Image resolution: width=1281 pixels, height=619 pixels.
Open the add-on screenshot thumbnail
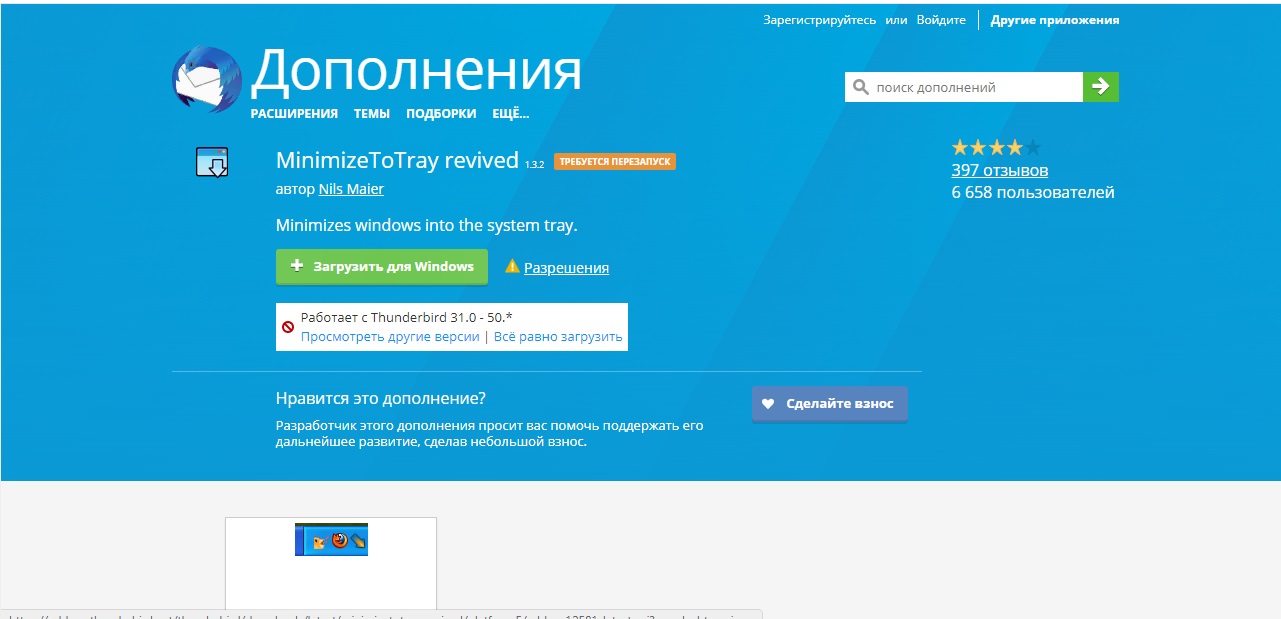(x=331, y=563)
